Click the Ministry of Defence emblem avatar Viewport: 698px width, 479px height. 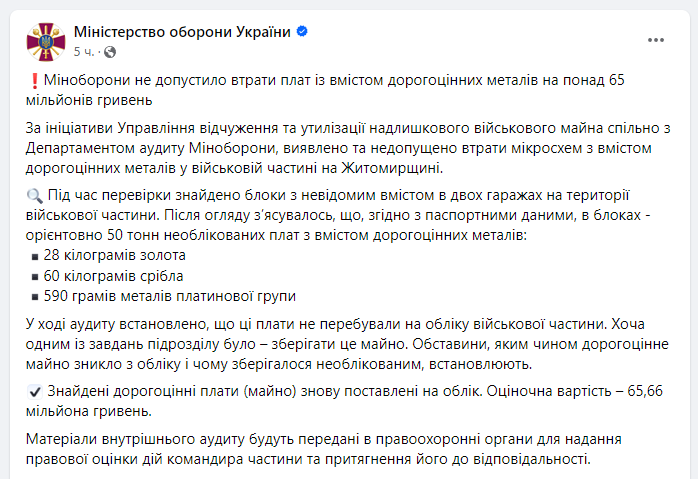(46, 40)
